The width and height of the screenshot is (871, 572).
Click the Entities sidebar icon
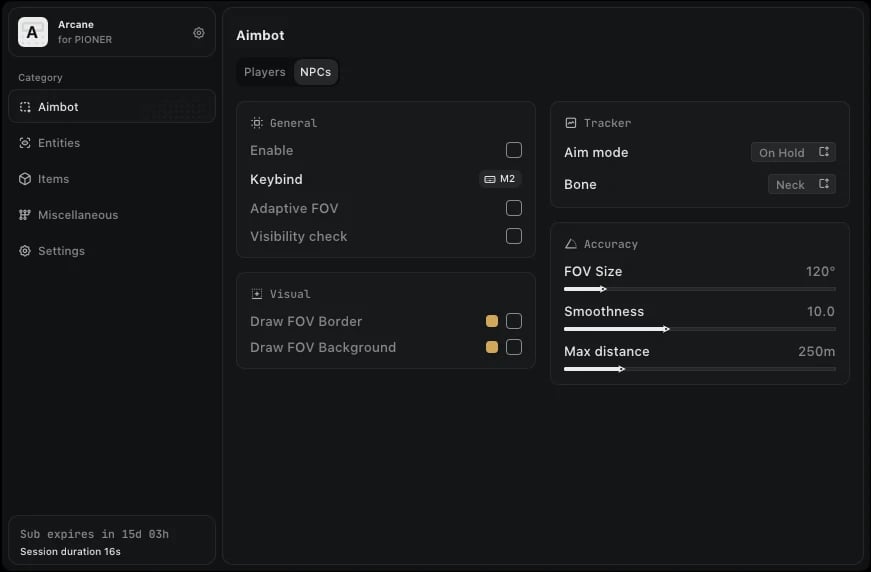(x=25, y=143)
